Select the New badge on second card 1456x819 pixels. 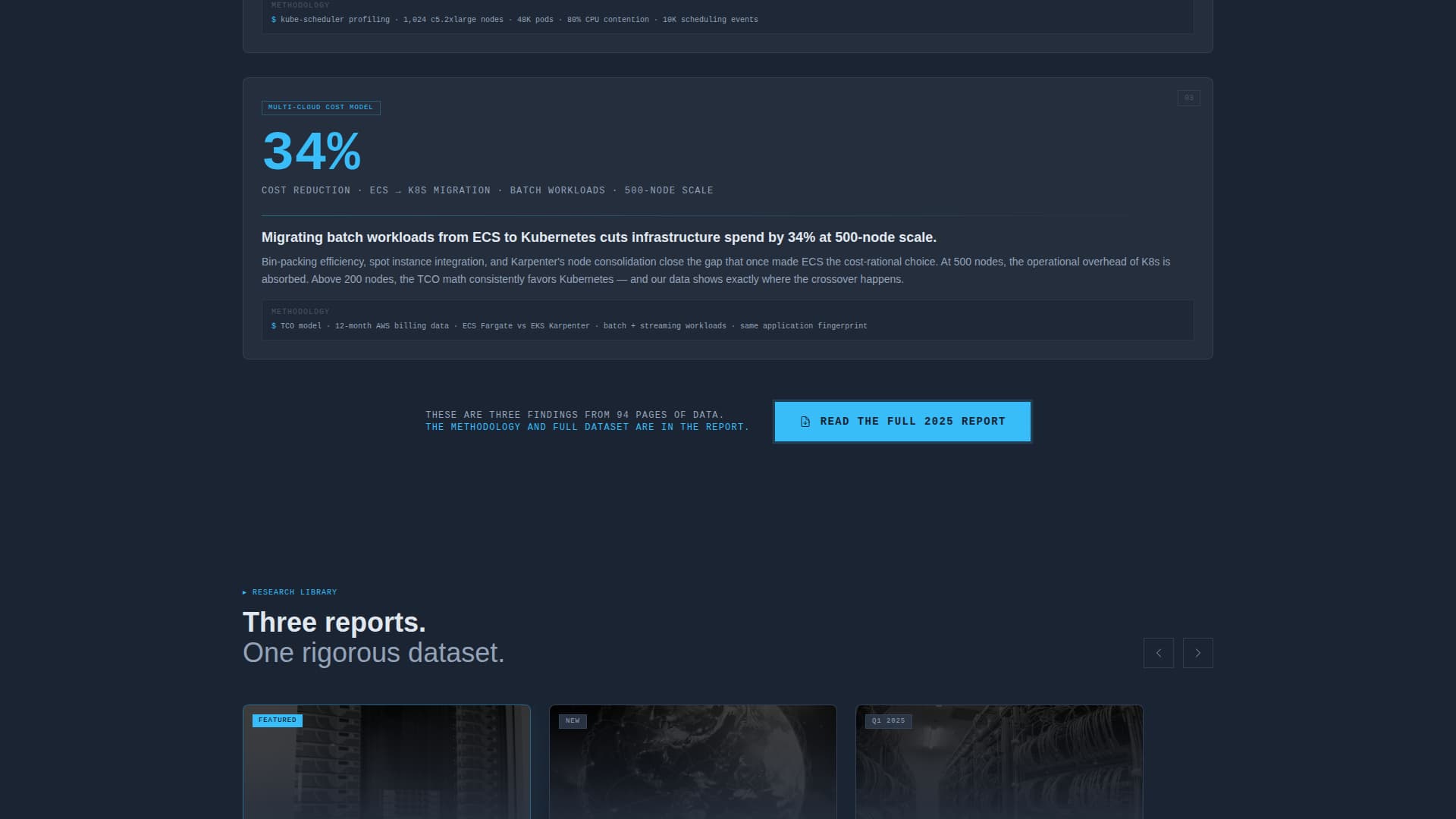point(573,721)
